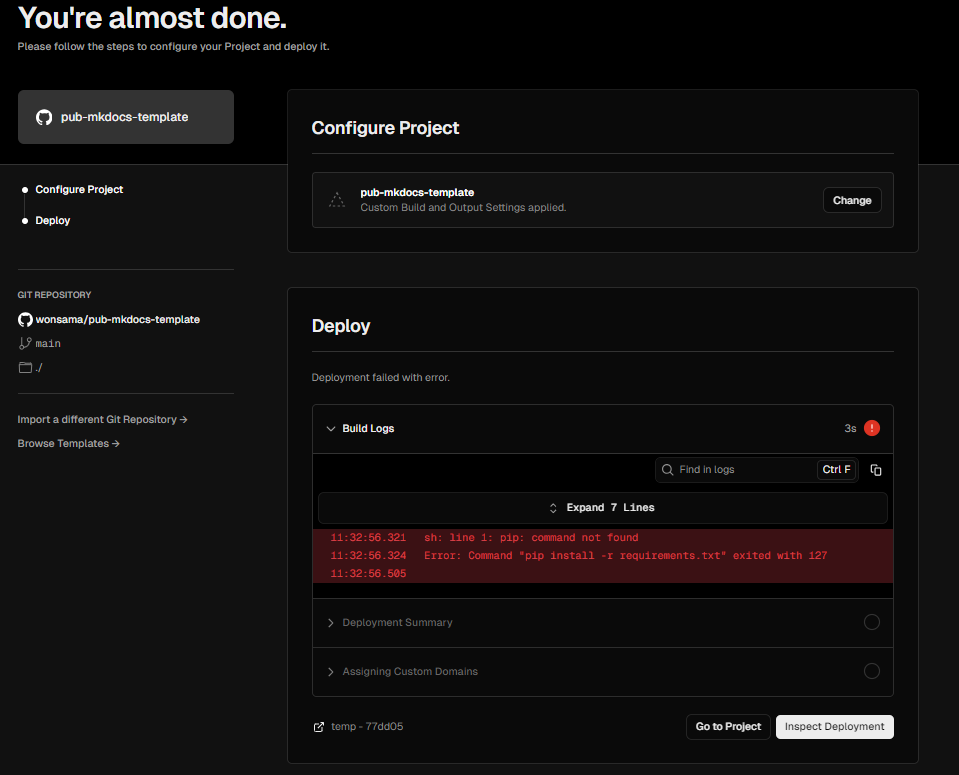Click the Deployment Summary status circle
Screen dimensions: 959x775
click(x=872, y=622)
